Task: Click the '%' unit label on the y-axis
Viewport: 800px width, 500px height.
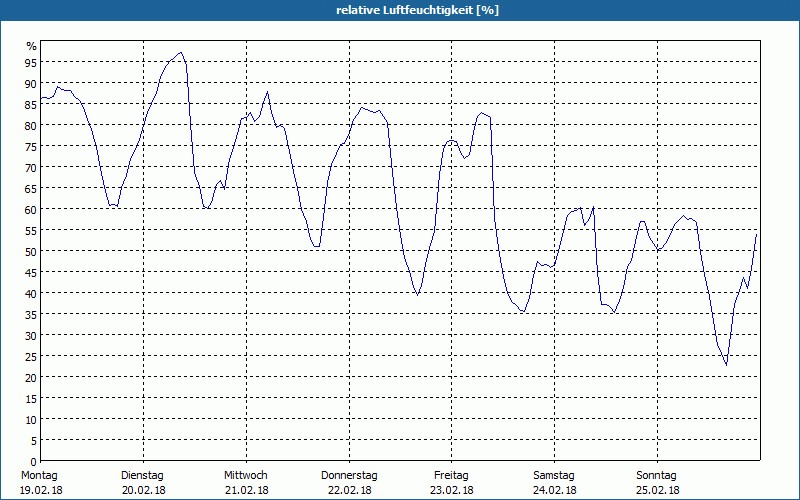Action: click(31, 46)
